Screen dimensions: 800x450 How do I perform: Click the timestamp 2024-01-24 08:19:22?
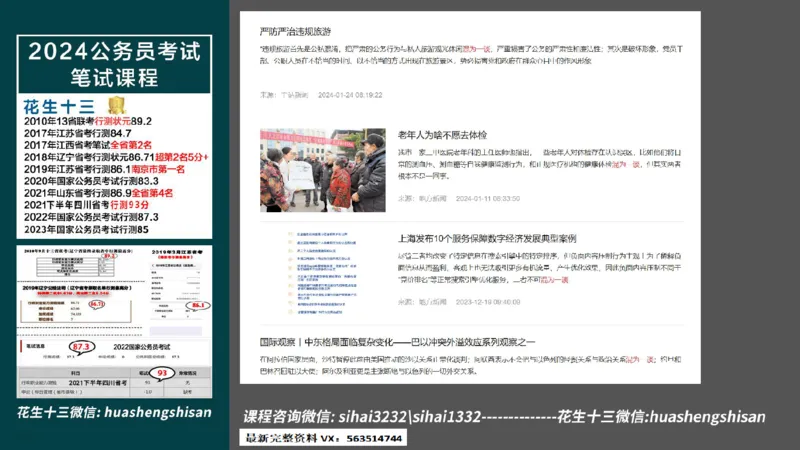[350, 95]
